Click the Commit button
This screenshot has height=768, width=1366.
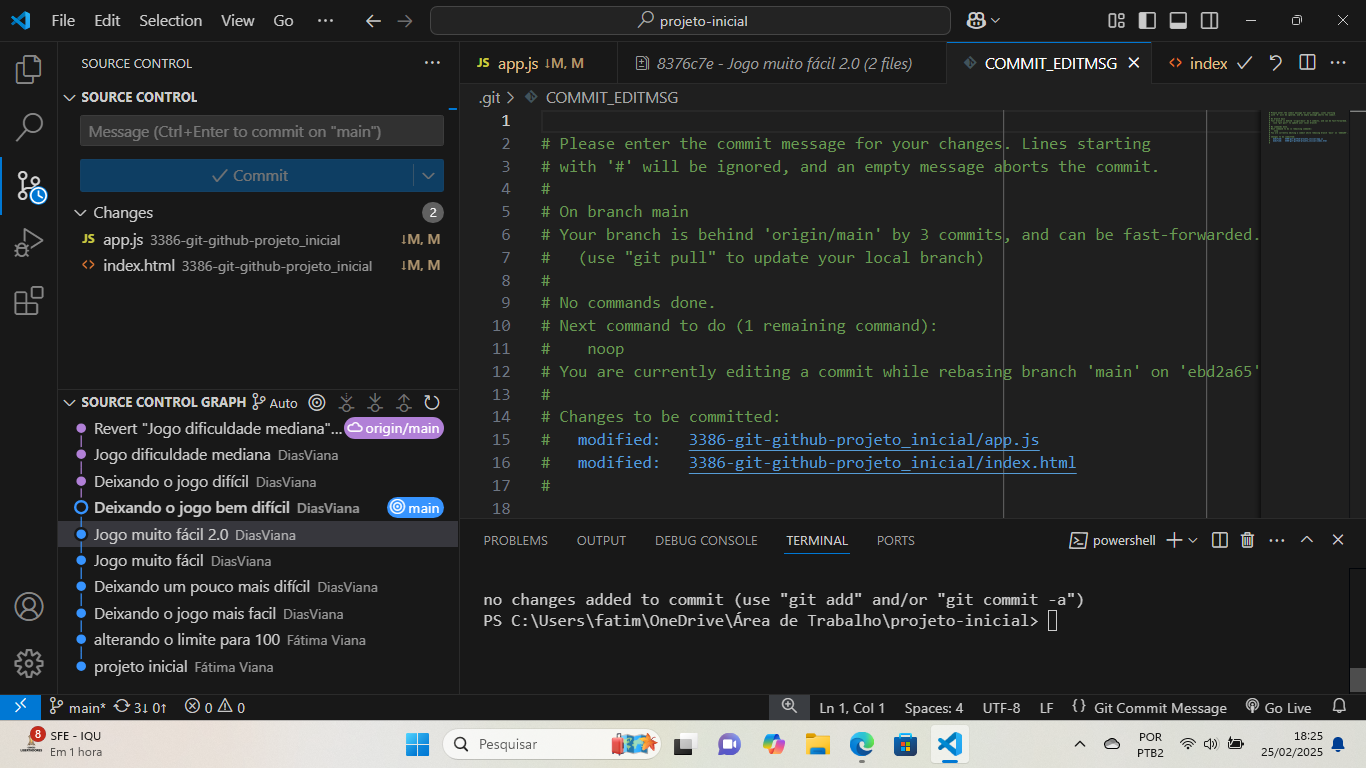(247, 176)
